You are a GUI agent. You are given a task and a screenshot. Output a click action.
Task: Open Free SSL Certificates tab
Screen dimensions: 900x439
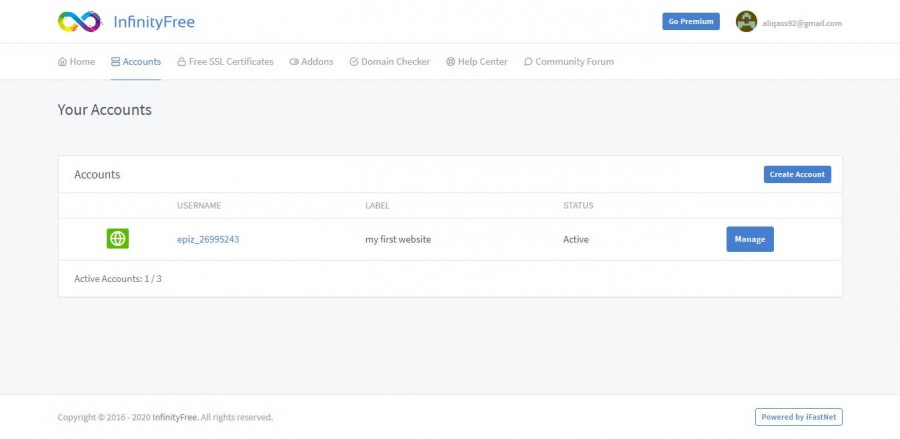click(x=225, y=61)
